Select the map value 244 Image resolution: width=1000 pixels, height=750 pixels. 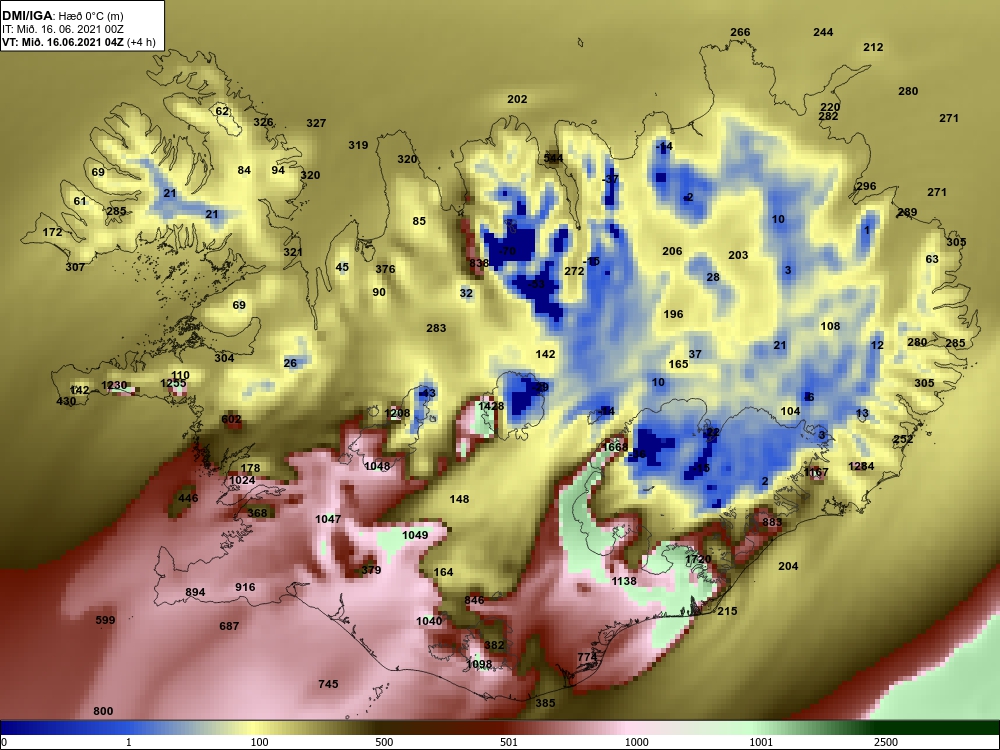pos(823,32)
